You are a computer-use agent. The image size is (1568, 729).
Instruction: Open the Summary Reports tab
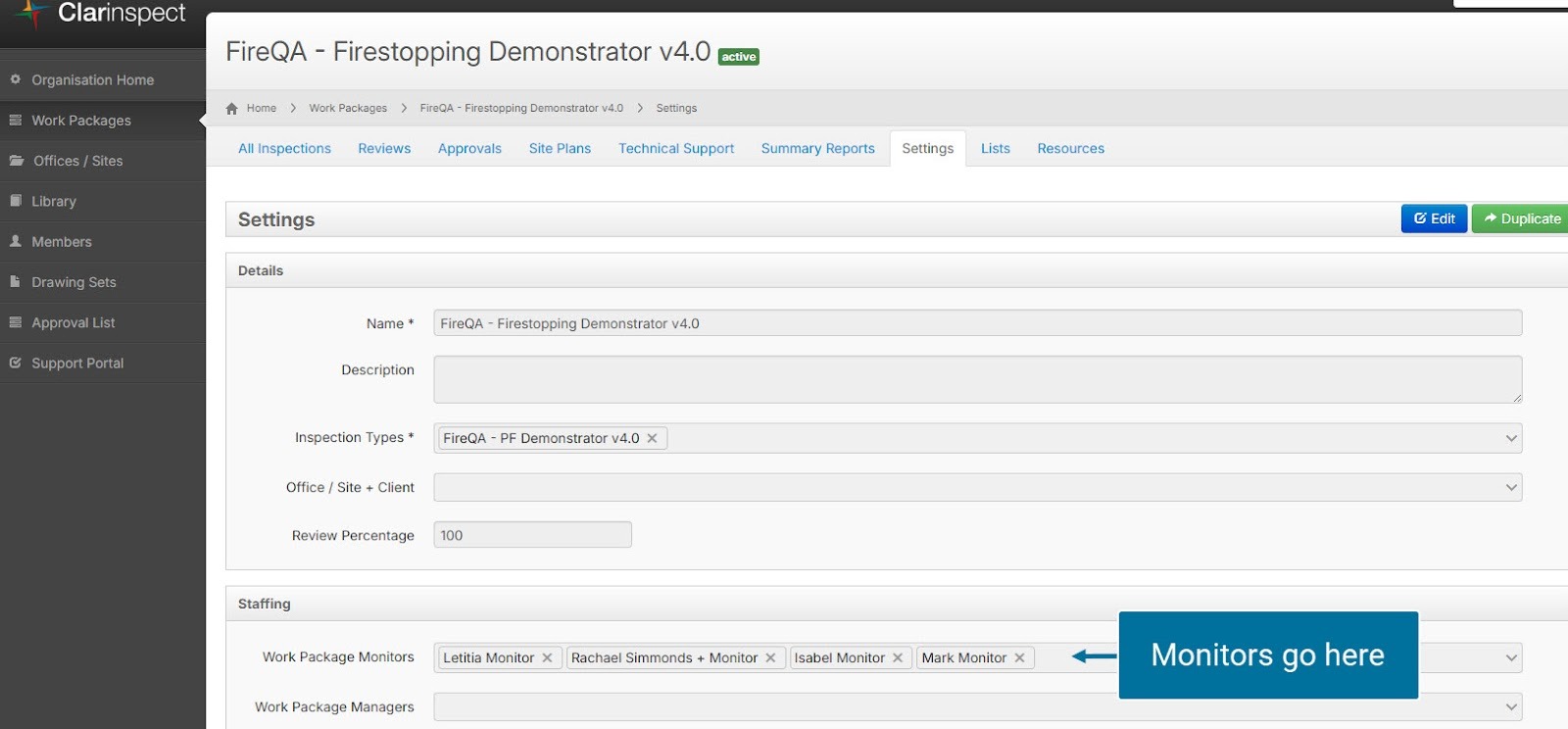817,149
